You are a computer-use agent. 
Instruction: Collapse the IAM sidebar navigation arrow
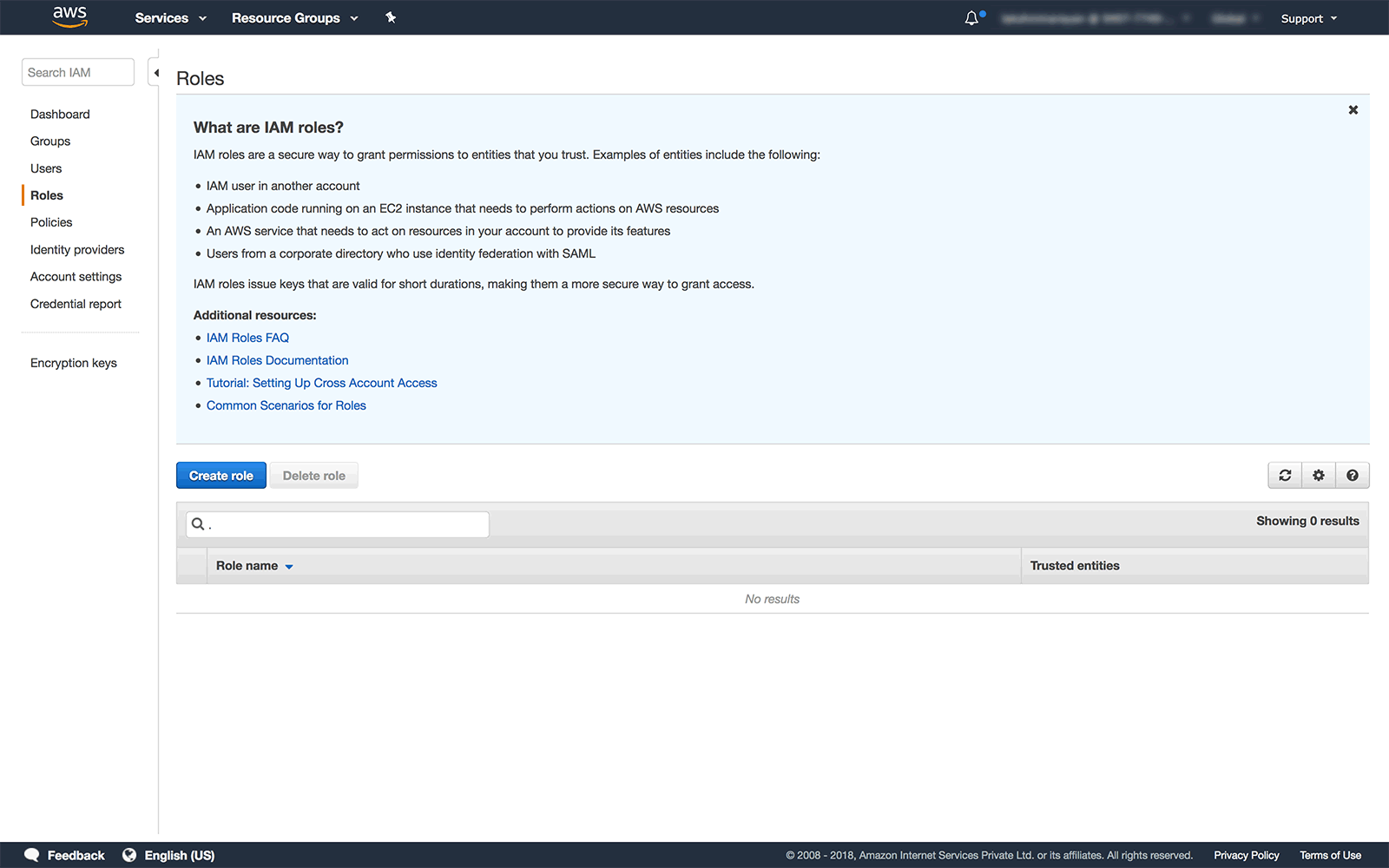click(x=156, y=73)
